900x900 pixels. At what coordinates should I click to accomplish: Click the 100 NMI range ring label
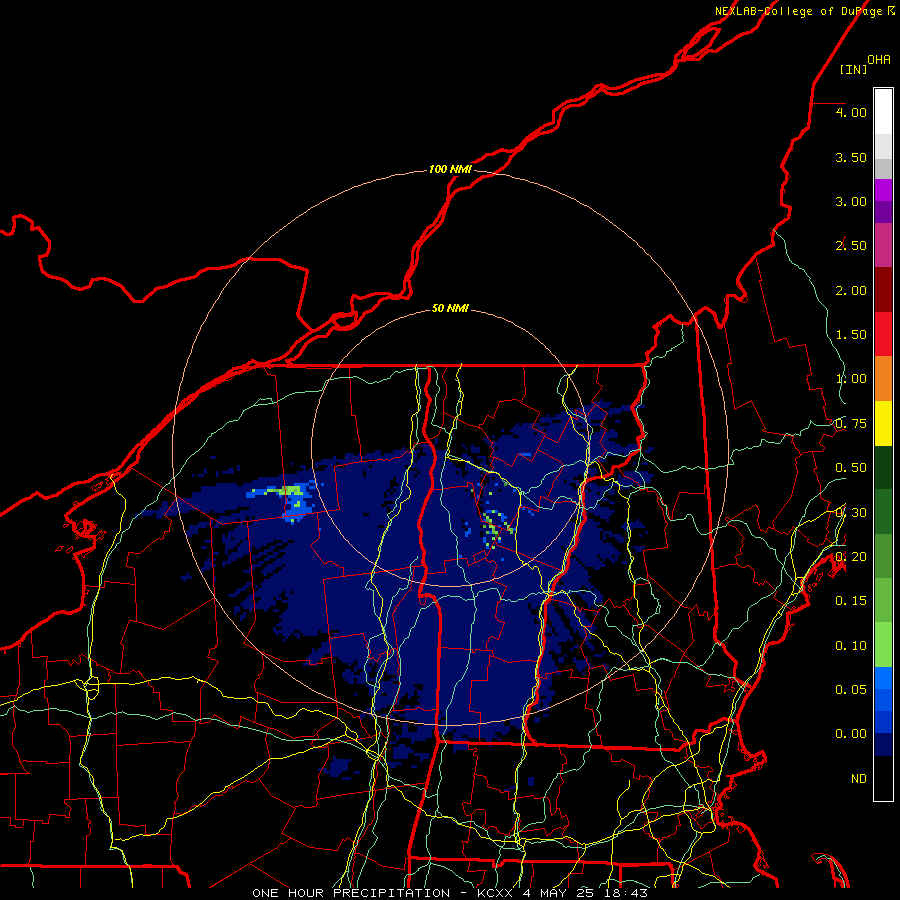[451, 169]
